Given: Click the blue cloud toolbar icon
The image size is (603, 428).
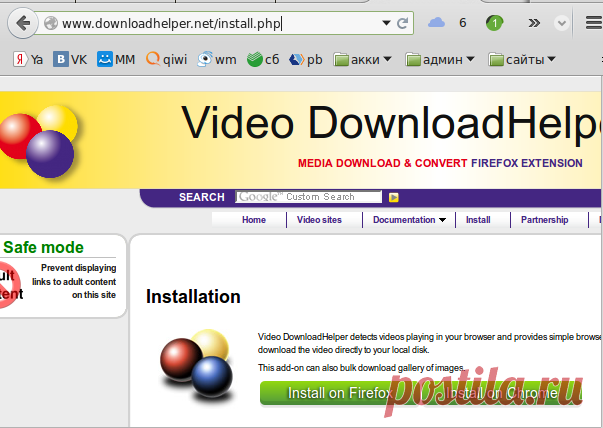Looking at the screenshot, I should (x=436, y=23).
